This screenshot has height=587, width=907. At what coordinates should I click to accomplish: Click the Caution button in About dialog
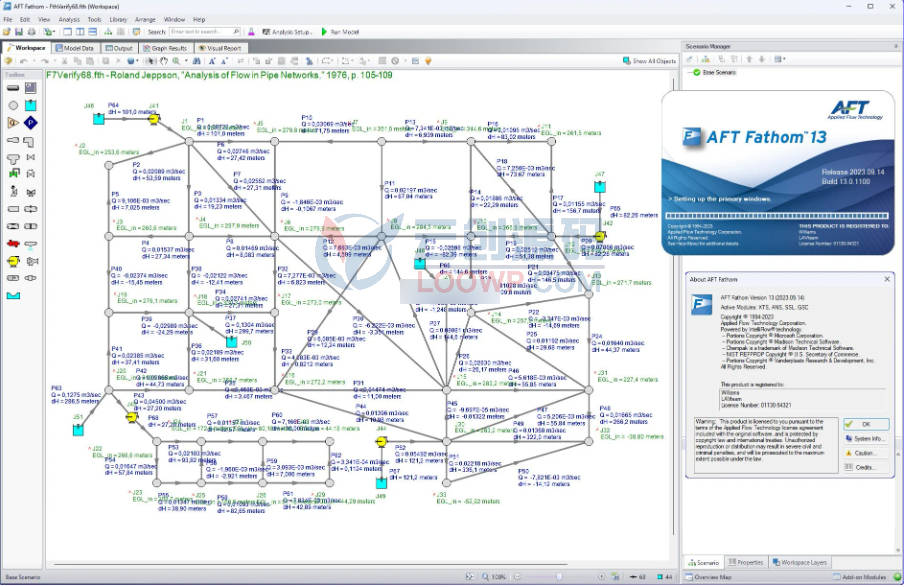pos(865,453)
